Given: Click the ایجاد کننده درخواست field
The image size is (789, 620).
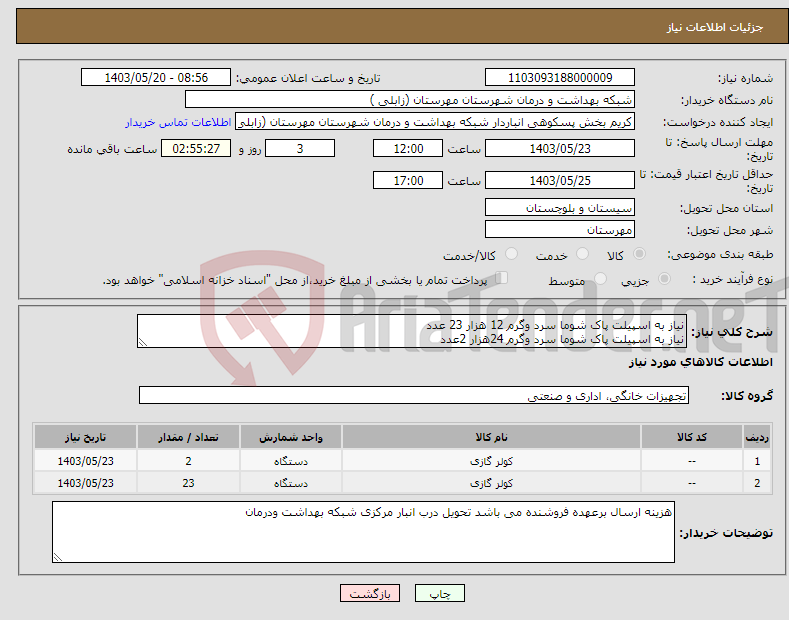Looking at the screenshot, I should tap(435, 122).
